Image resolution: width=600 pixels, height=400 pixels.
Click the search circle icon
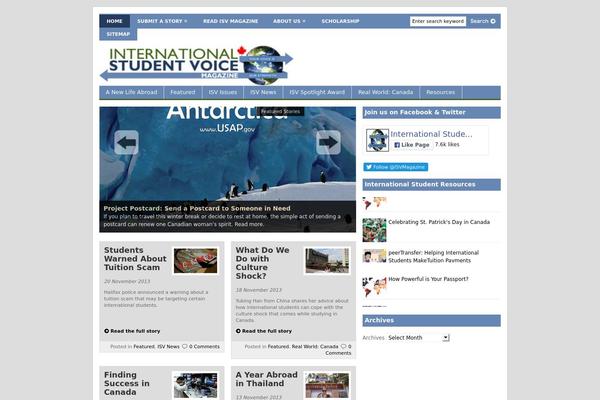pyautogui.click(x=493, y=21)
